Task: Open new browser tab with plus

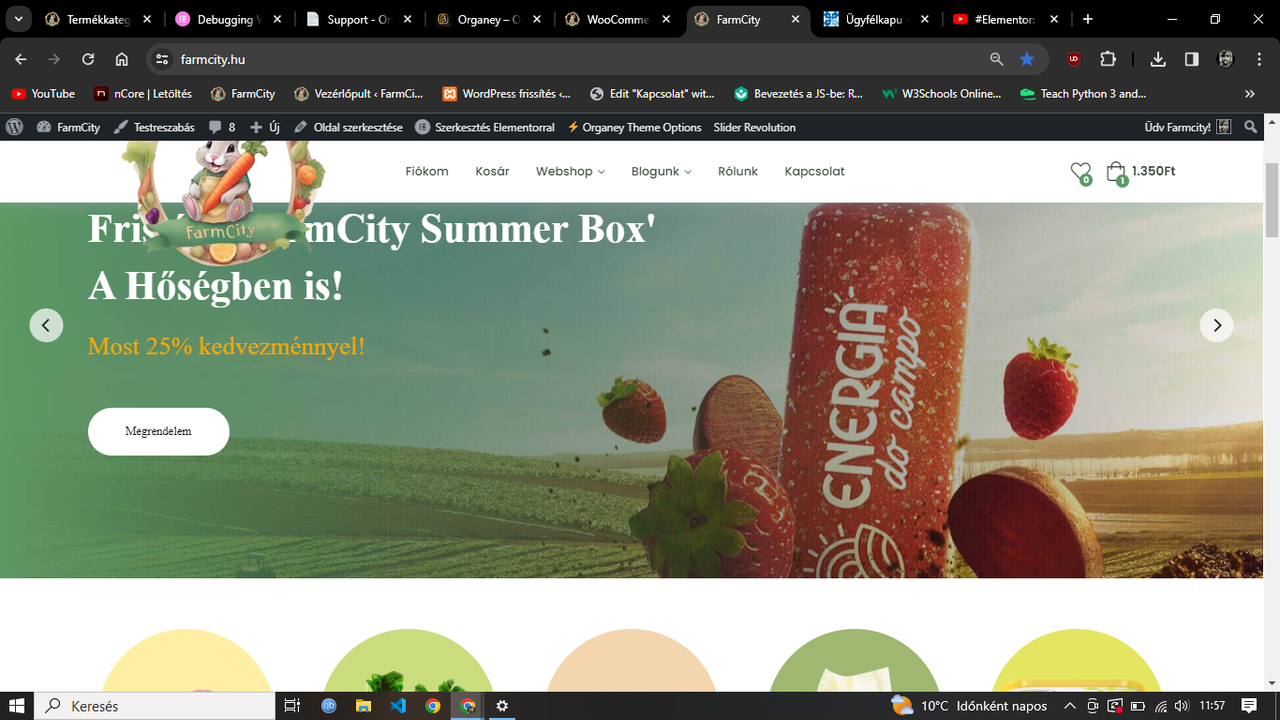Action: (x=1088, y=19)
